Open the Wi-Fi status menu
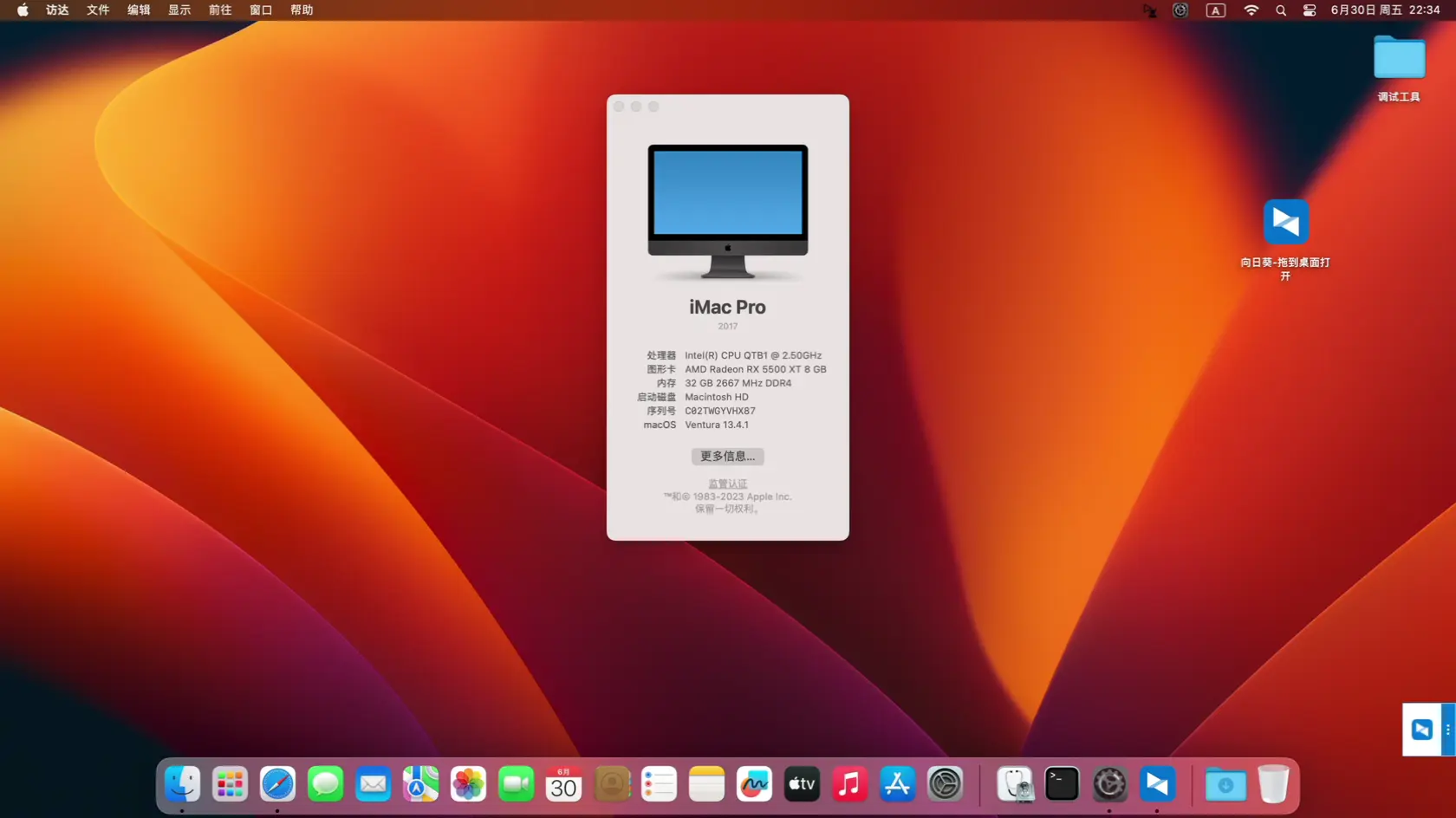 tap(1251, 10)
